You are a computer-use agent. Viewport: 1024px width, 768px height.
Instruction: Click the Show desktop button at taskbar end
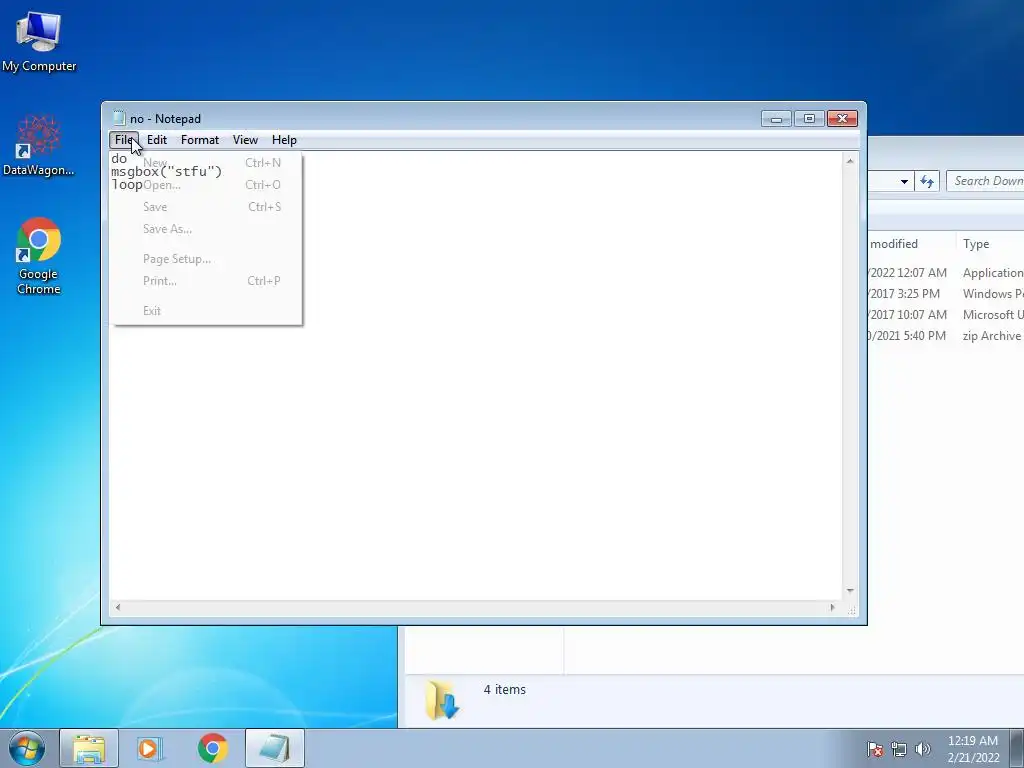[1017, 748]
